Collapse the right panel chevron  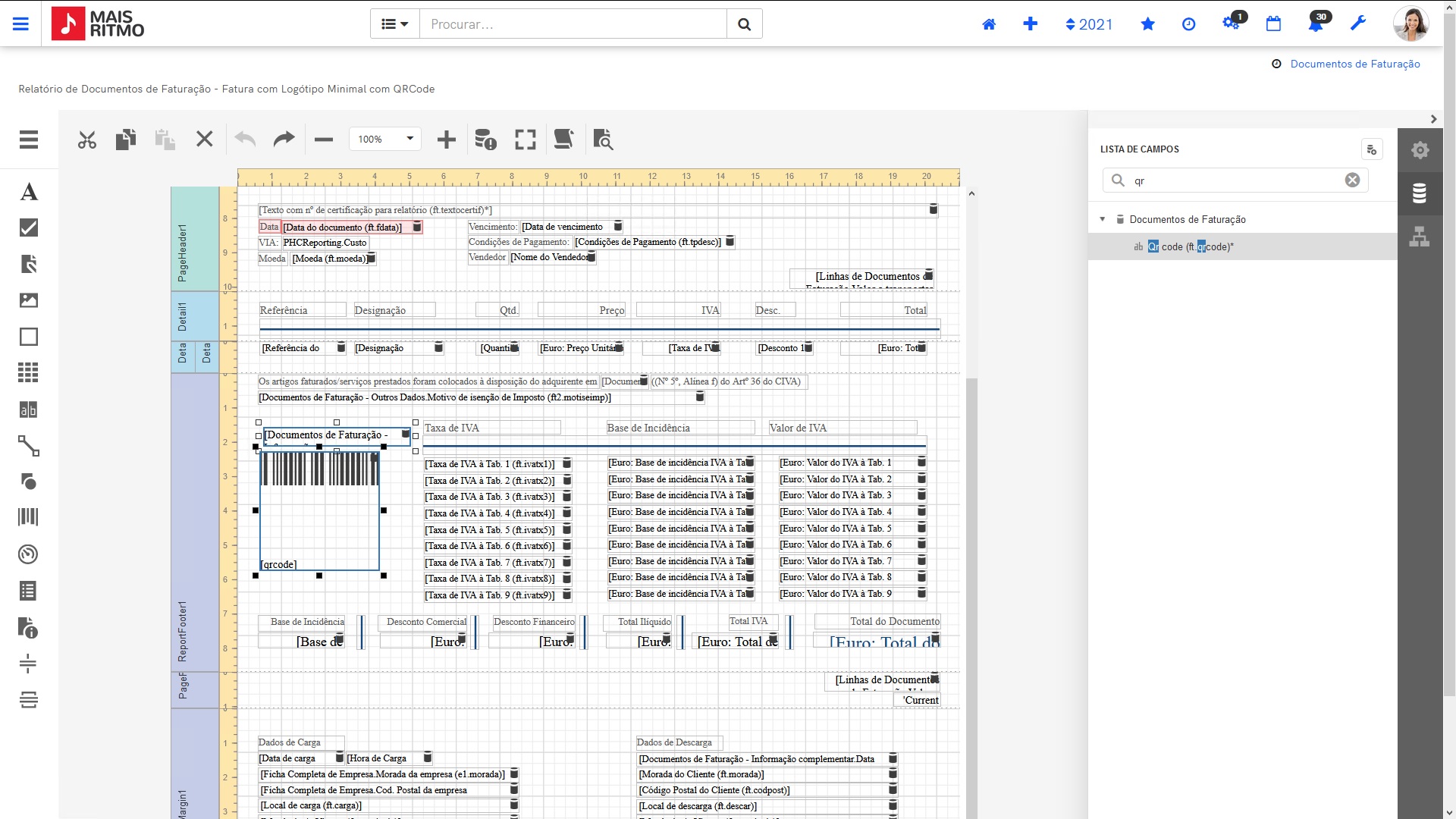pos(1433,119)
